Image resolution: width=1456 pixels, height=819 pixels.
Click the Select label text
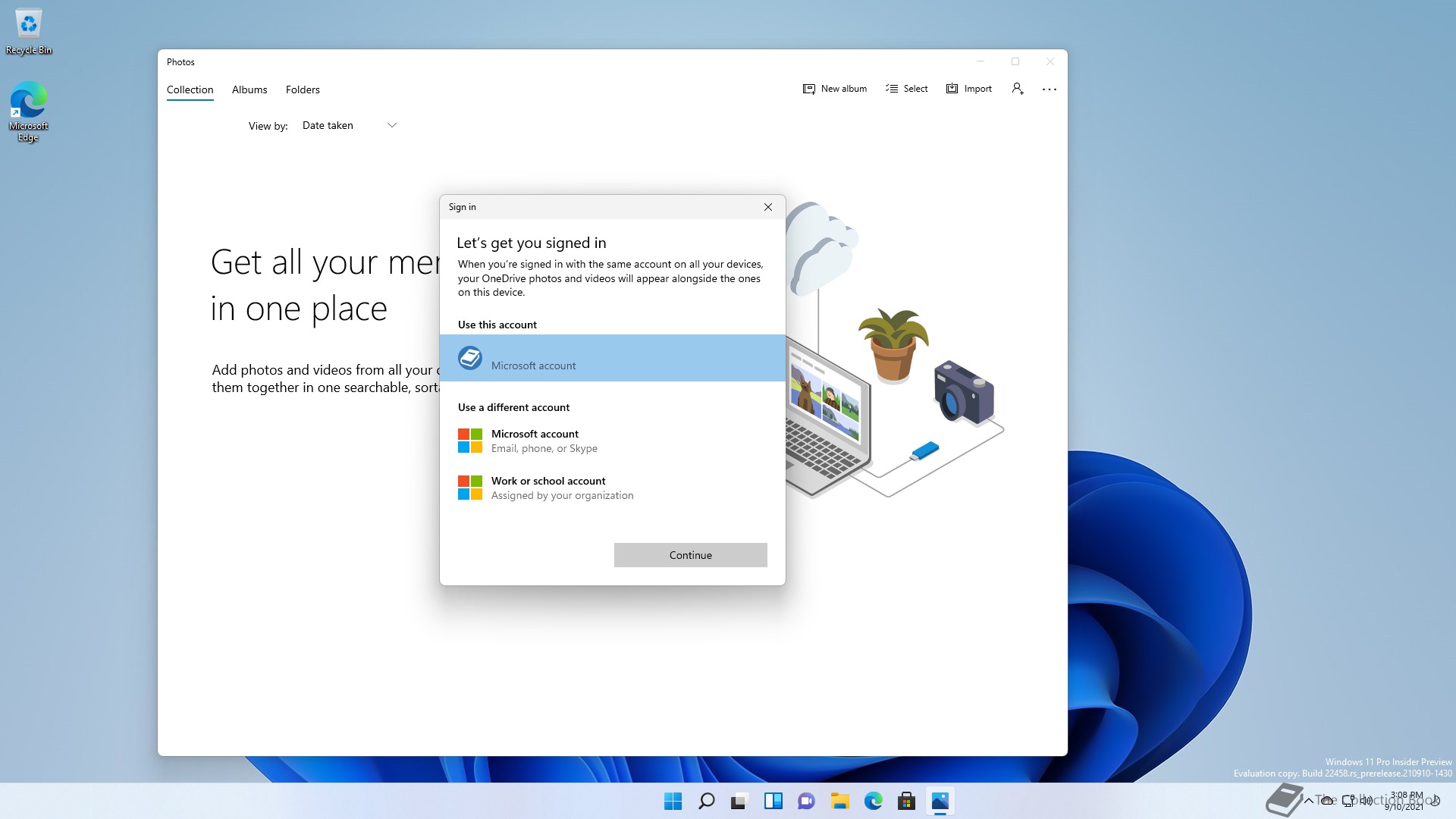coord(916,89)
